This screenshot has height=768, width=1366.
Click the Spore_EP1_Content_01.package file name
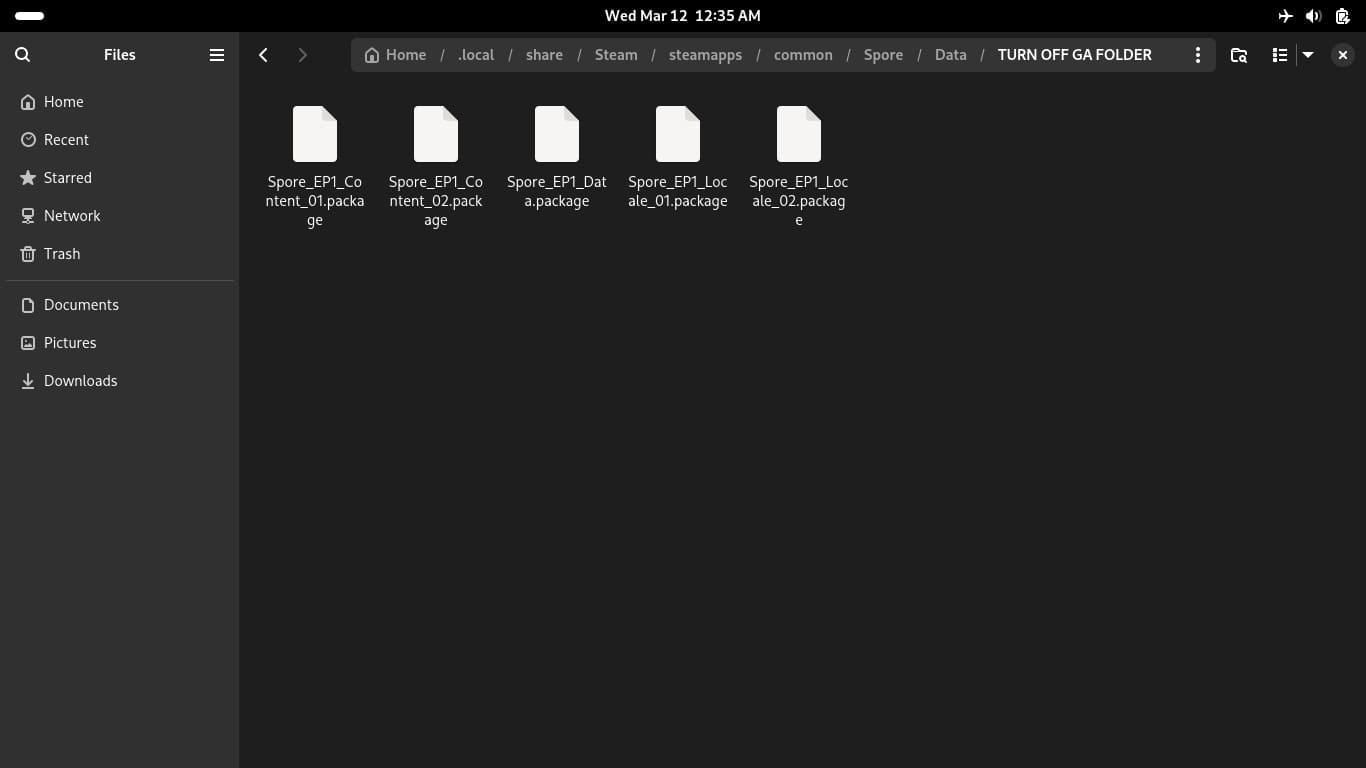pyautogui.click(x=315, y=201)
